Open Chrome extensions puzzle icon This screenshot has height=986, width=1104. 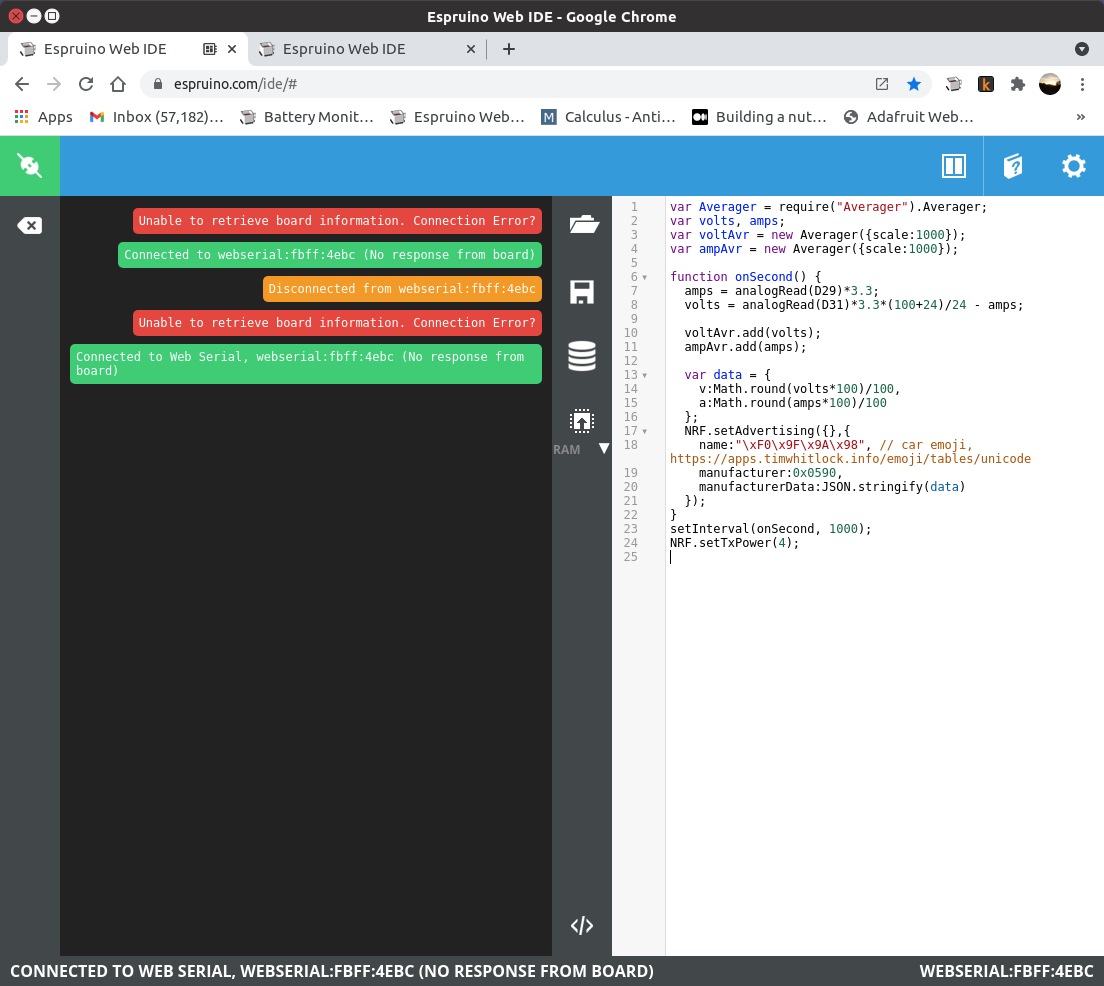(1017, 85)
